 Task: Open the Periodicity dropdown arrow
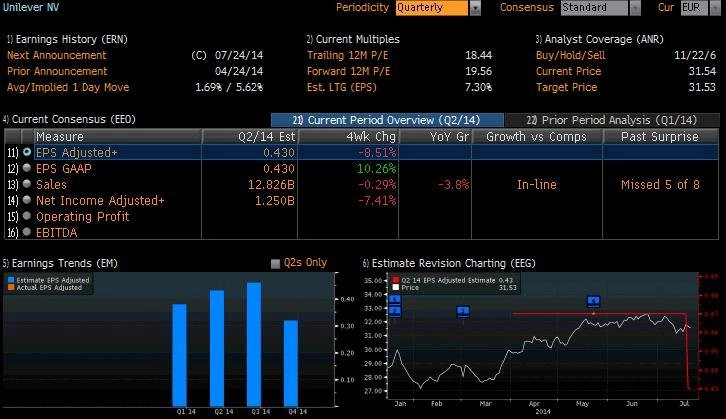coord(476,8)
